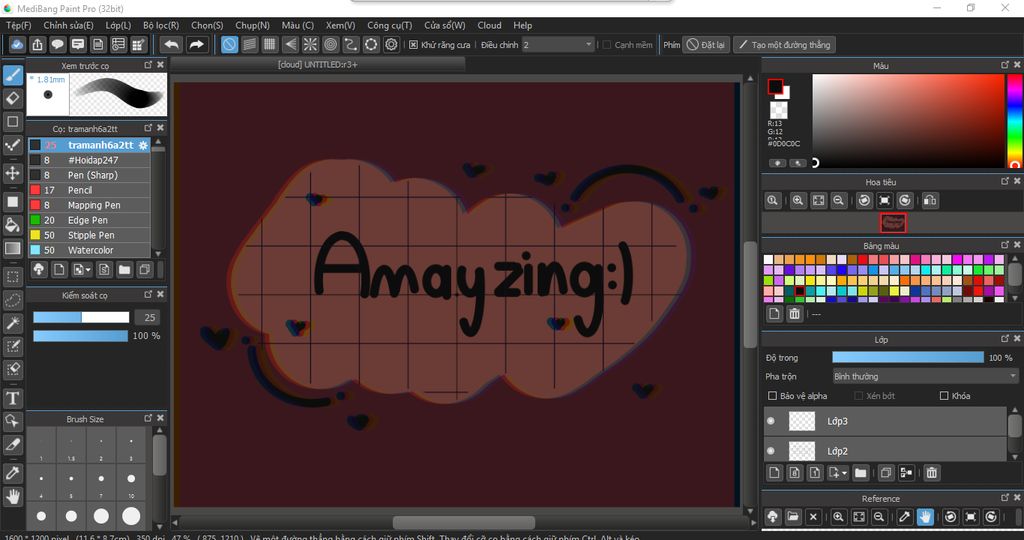Add a new layer folder

pyautogui.click(x=861, y=473)
